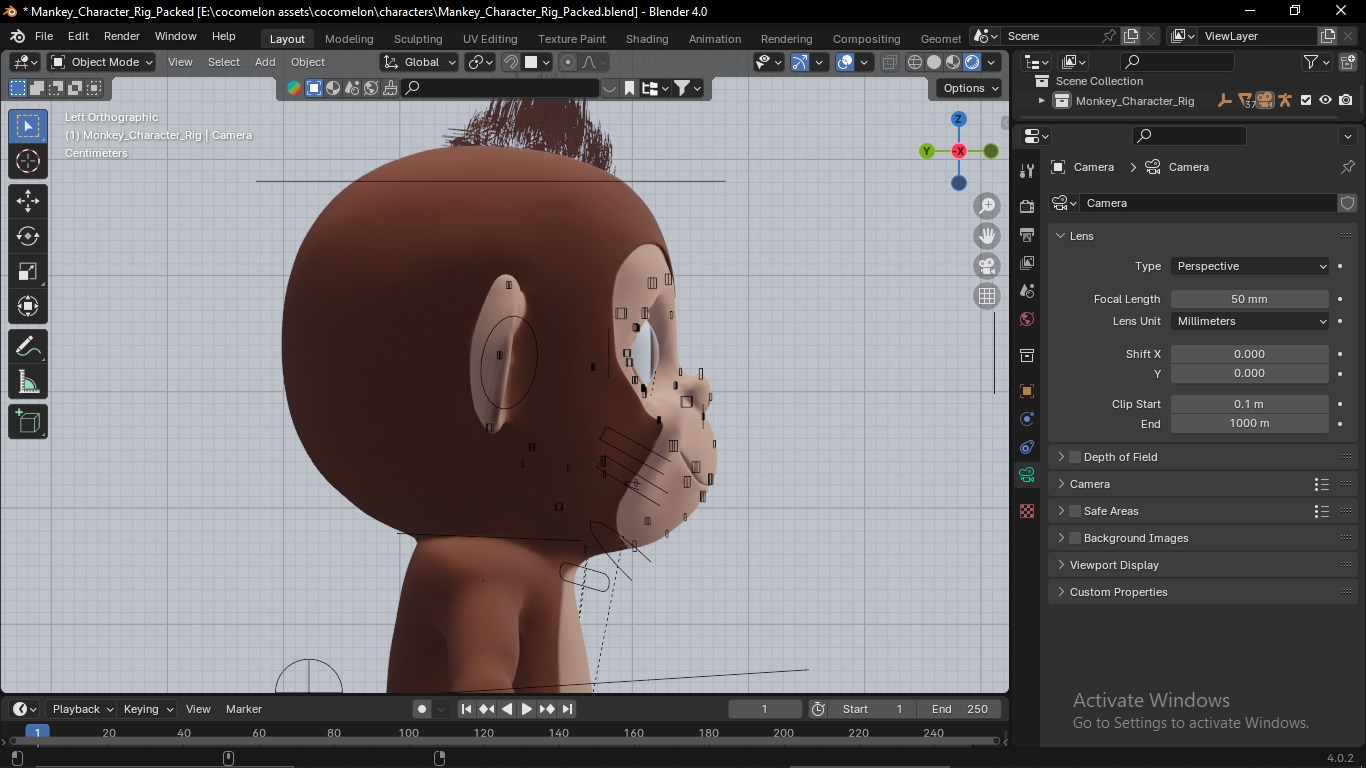Open the File menu
The width and height of the screenshot is (1366, 768).
pos(44,36)
